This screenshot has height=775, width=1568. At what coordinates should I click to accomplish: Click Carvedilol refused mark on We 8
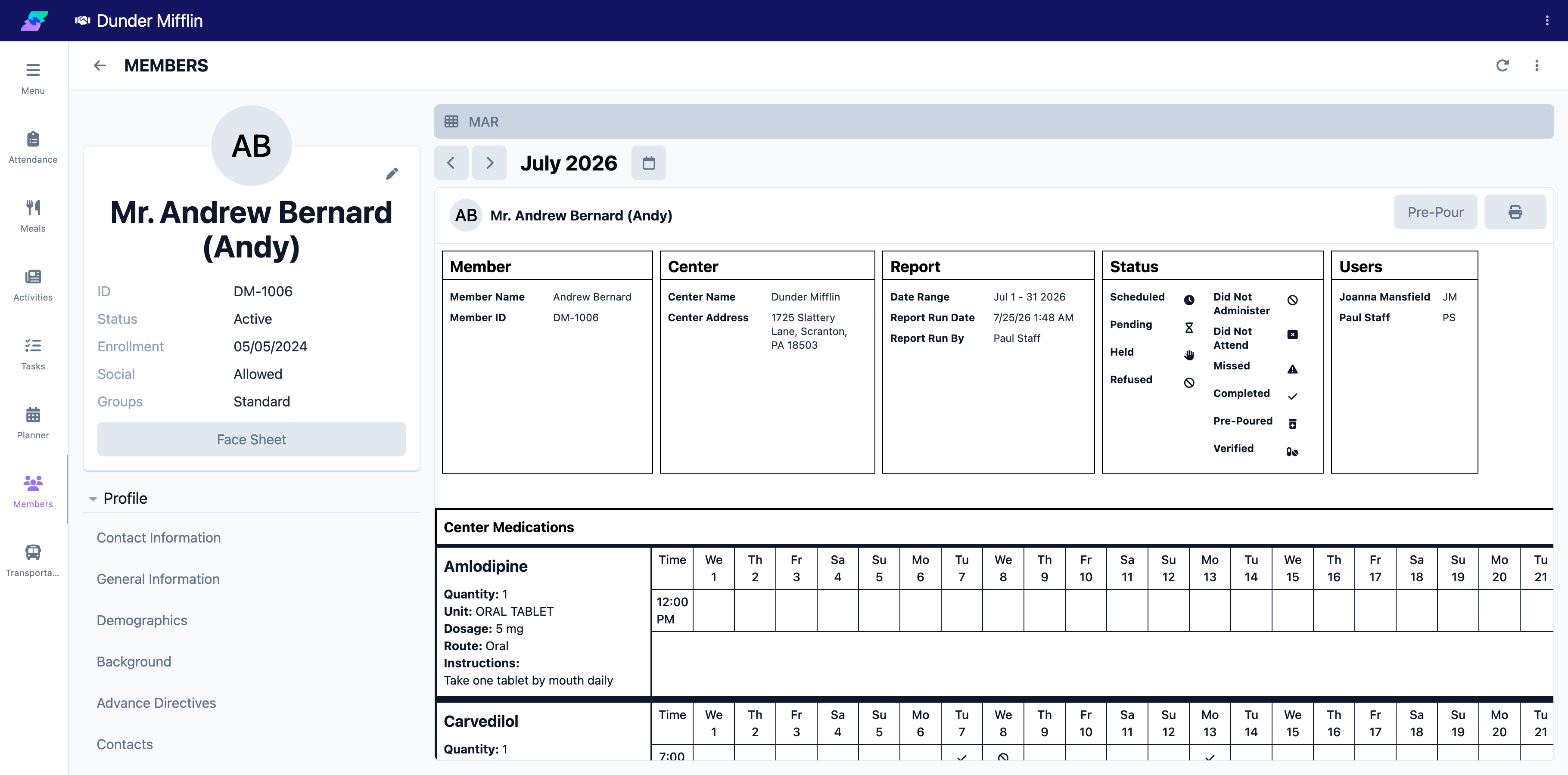point(1003,757)
